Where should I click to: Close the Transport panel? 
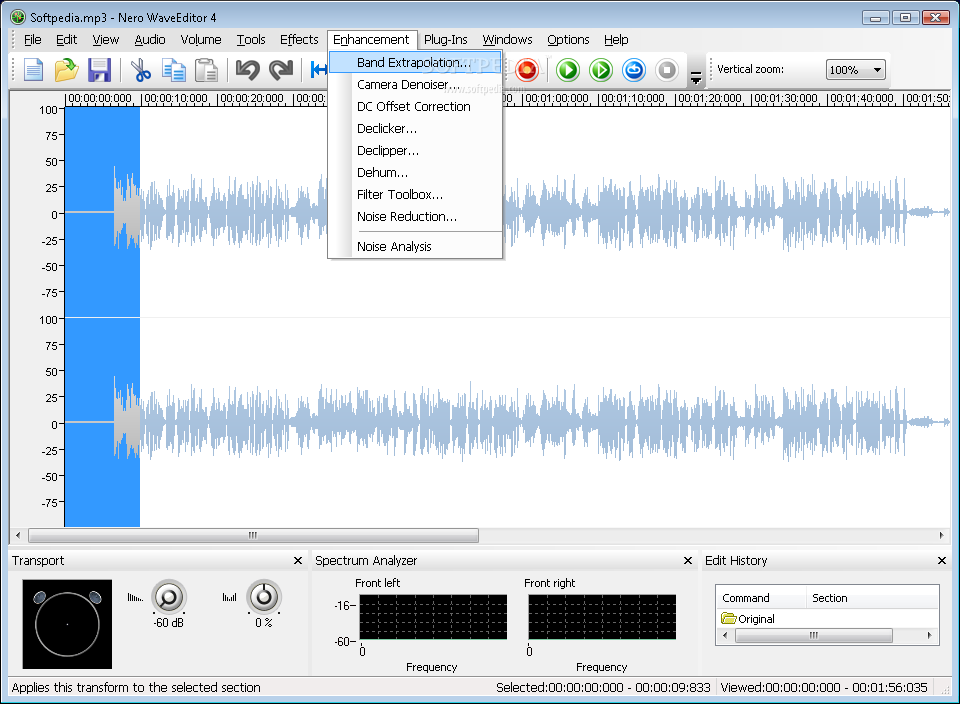(x=298, y=561)
